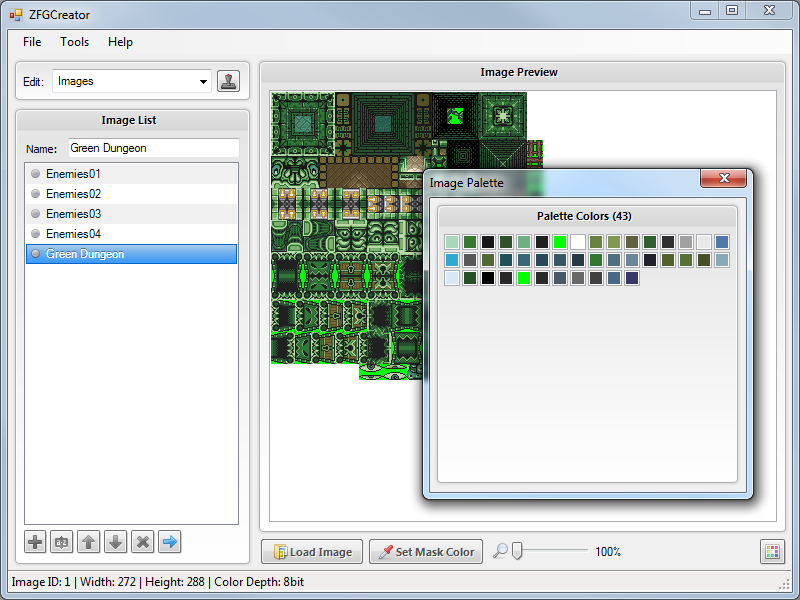
Task: Click the Image List panel header
Action: click(129, 120)
